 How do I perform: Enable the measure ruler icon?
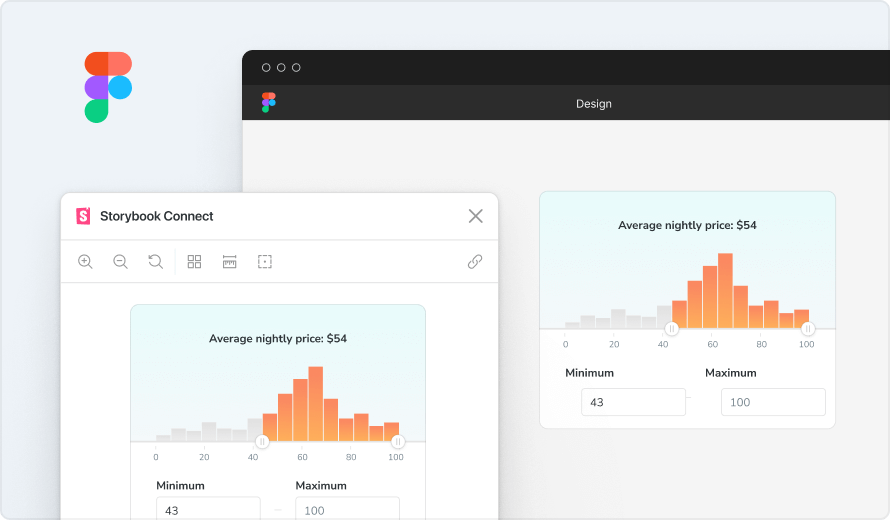point(229,262)
